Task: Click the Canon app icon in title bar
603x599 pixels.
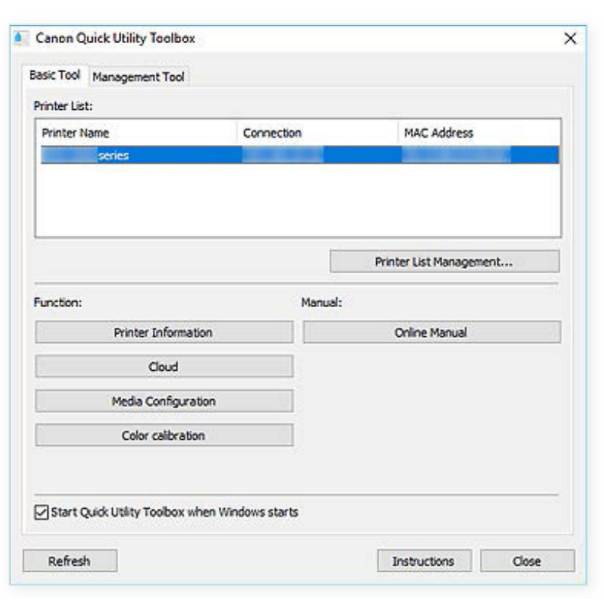Action: 21,38
